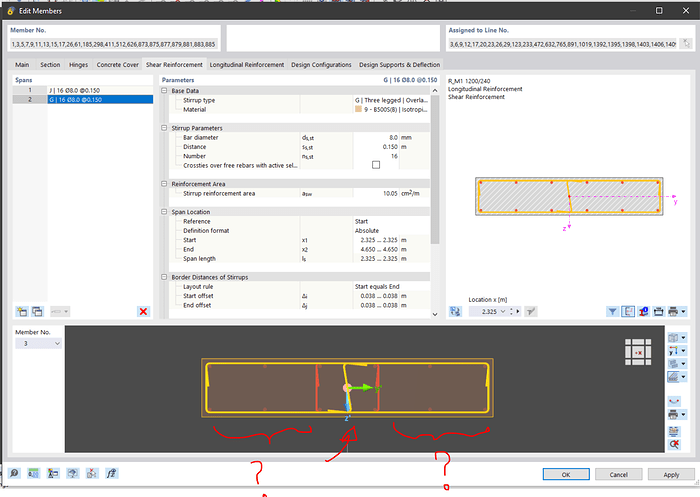Click the view cube icon in the viewport
Image resolution: width=700 pixels, height=497 pixels.
pyautogui.click(x=638, y=352)
